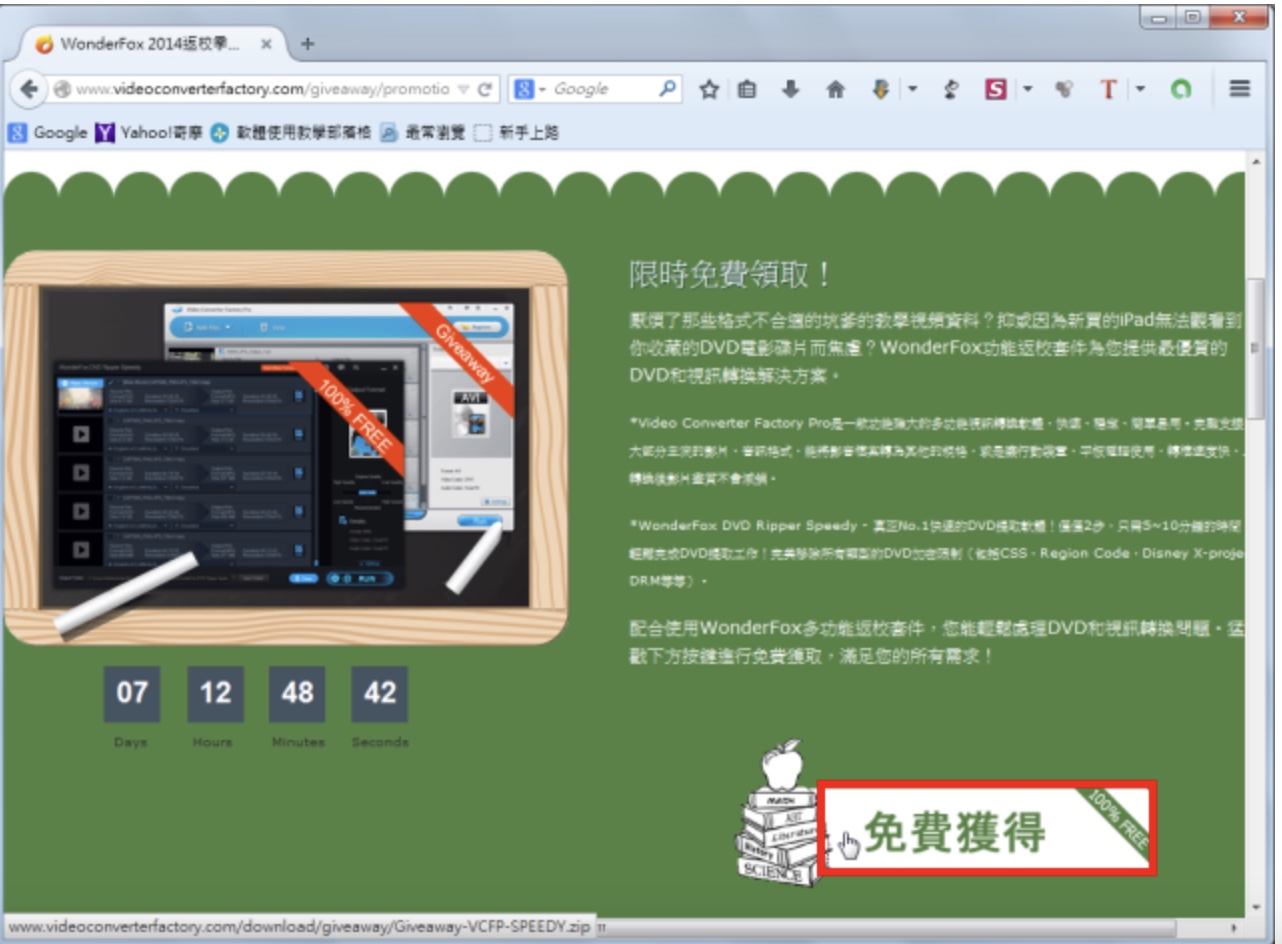Click the vertical scrollbar thumb
The width and height of the screenshot is (1282, 944).
coord(1256,349)
